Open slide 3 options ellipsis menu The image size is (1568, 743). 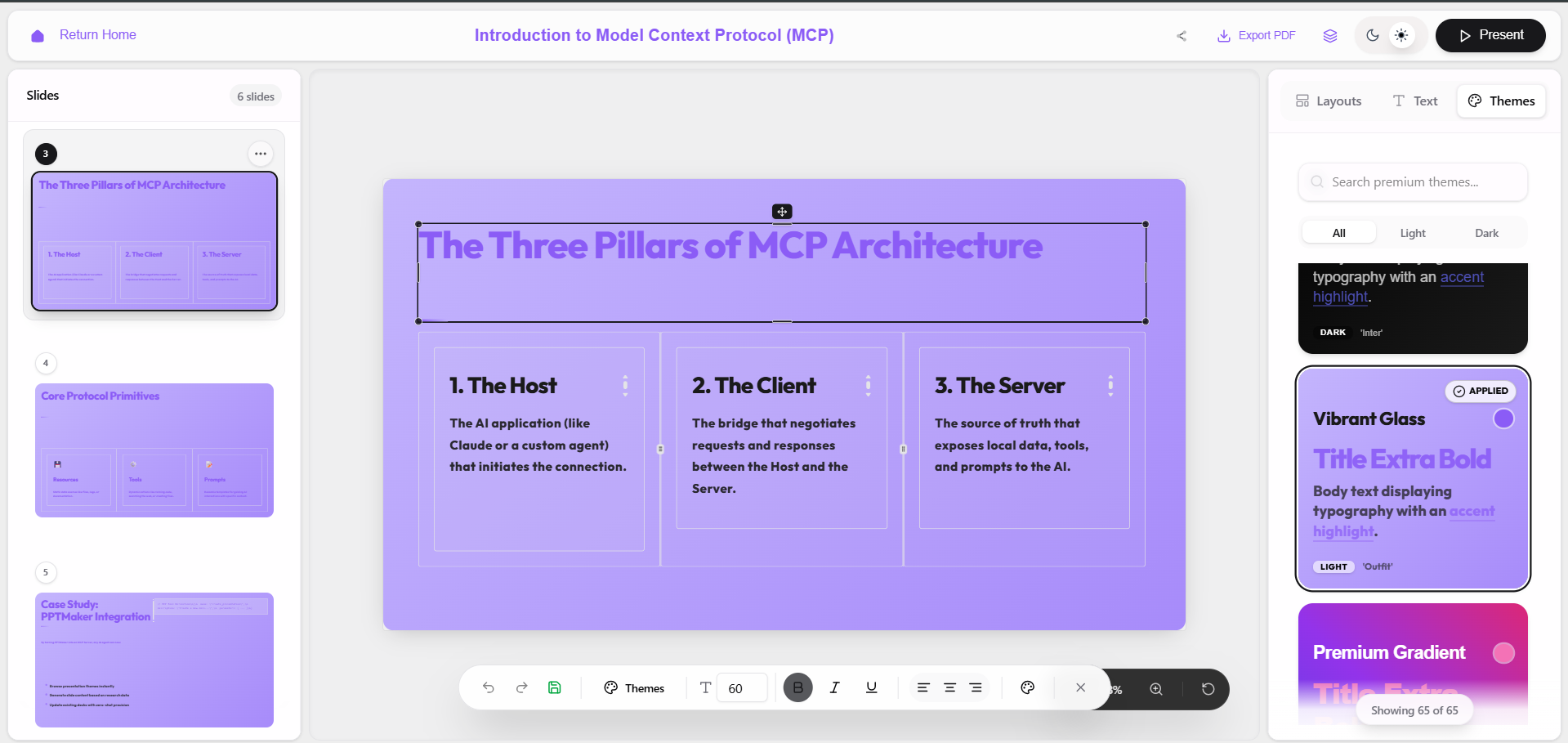click(260, 154)
